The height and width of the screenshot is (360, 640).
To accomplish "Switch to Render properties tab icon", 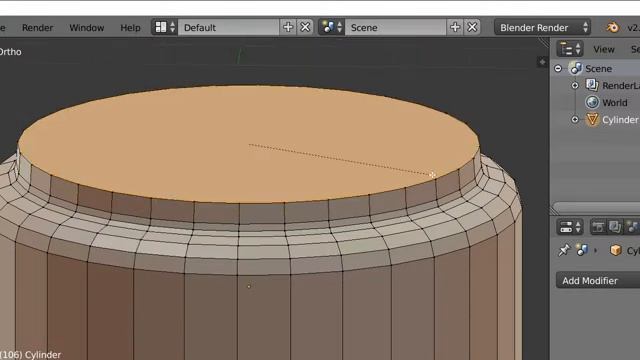I will coord(598,227).
